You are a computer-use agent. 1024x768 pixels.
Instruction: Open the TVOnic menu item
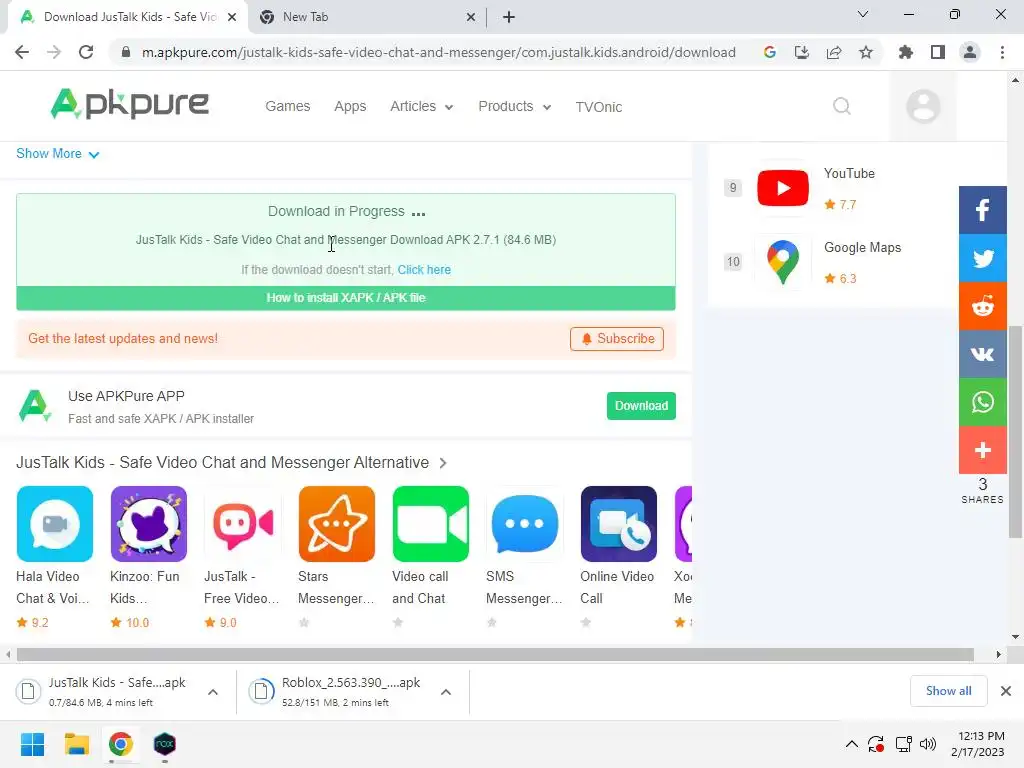tap(598, 107)
